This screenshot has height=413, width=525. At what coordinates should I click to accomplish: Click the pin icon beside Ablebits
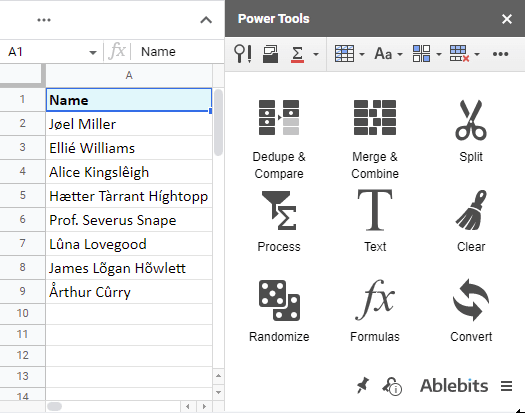[363, 386]
